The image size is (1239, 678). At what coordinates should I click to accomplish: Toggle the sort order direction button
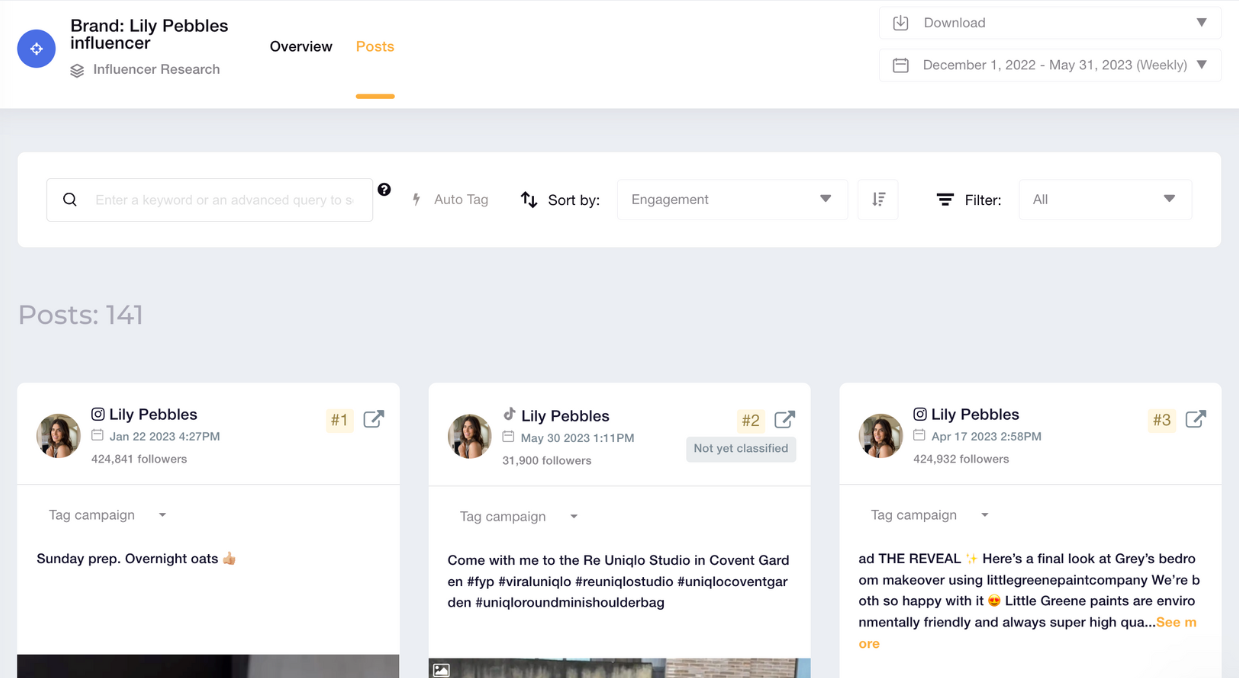(878, 199)
